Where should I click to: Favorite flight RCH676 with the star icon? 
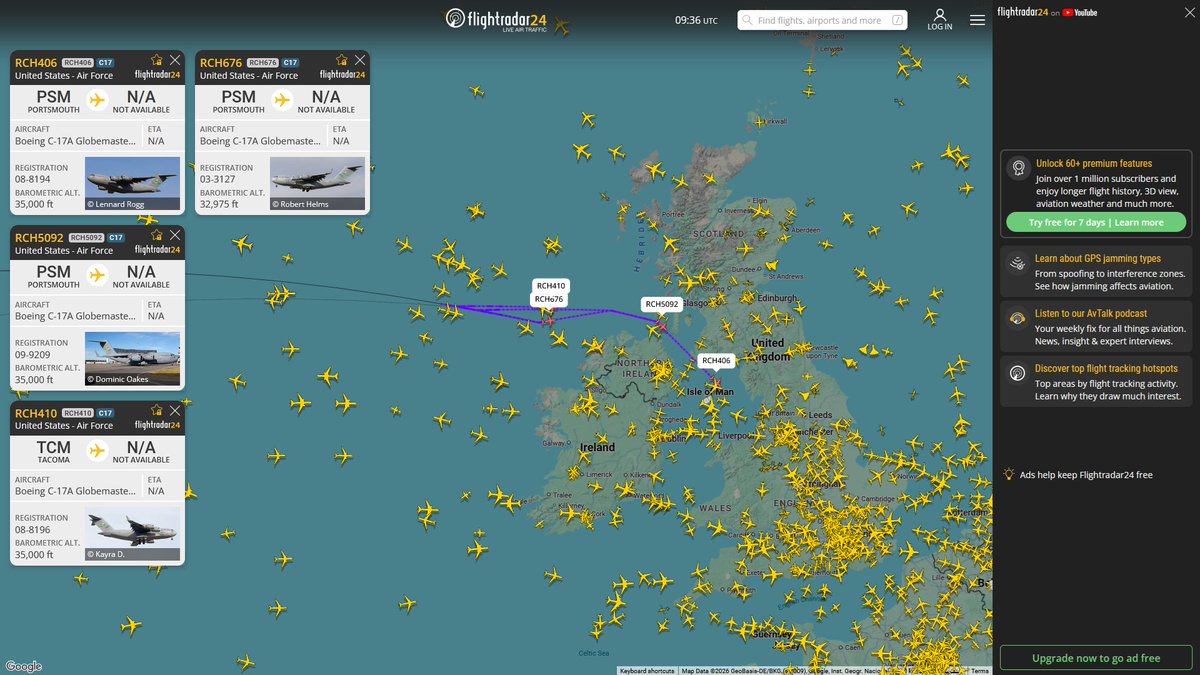(x=341, y=60)
